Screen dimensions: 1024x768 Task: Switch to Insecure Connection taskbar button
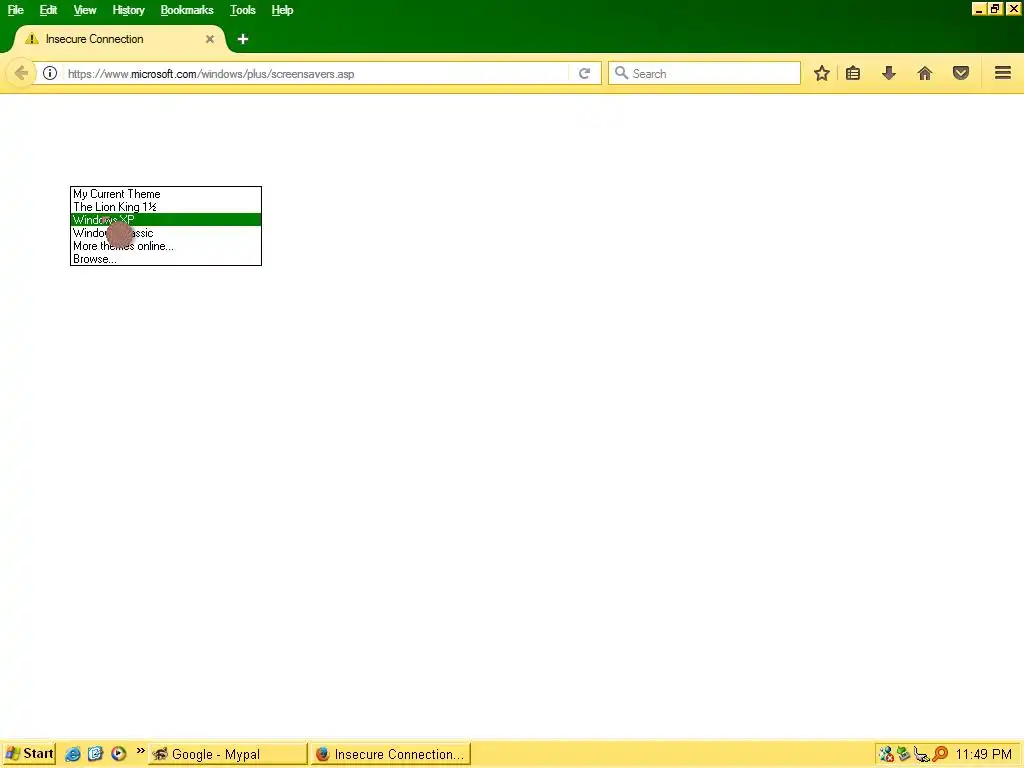click(391, 754)
